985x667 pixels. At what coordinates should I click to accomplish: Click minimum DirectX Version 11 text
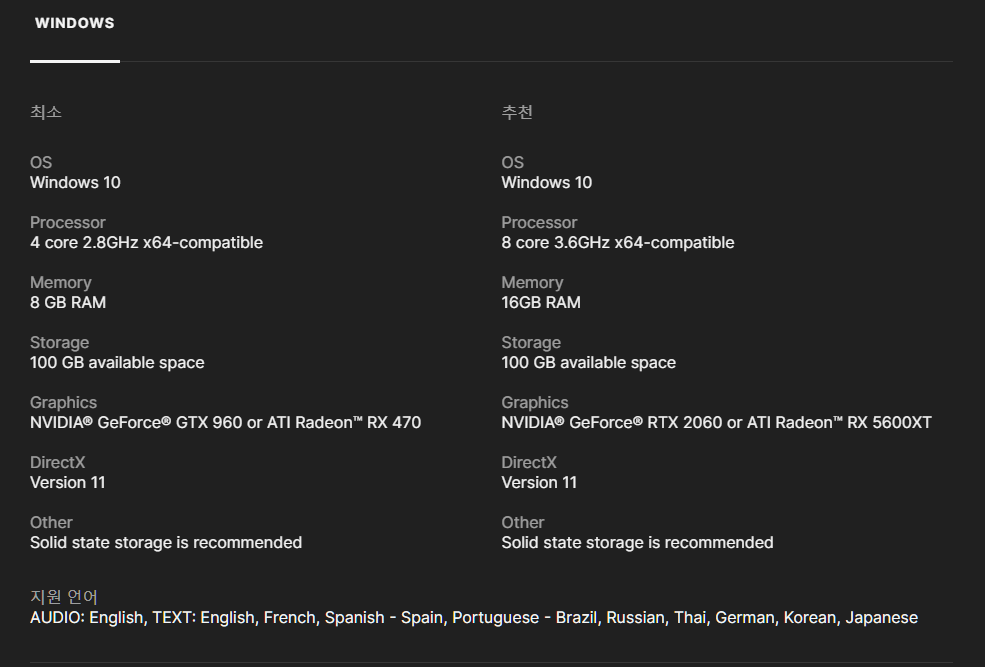(68, 483)
